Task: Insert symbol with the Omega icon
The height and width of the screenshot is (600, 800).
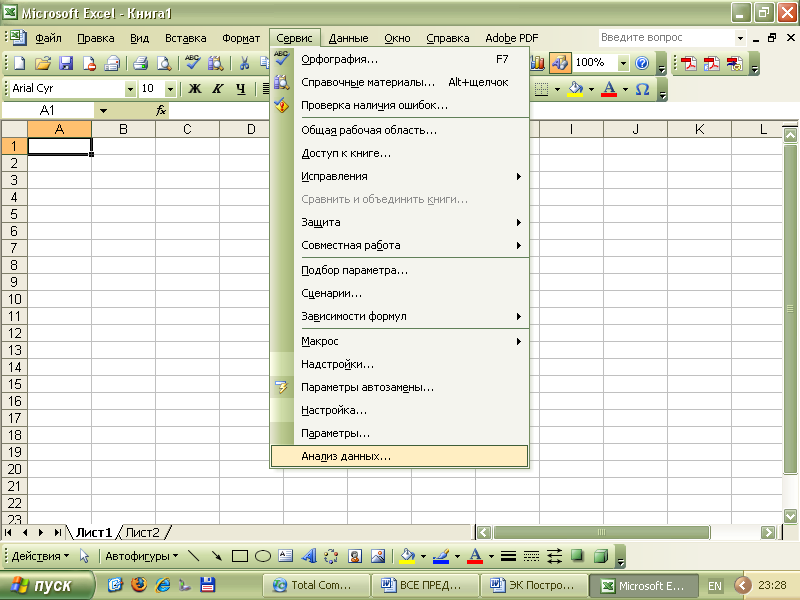Action: [642, 89]
